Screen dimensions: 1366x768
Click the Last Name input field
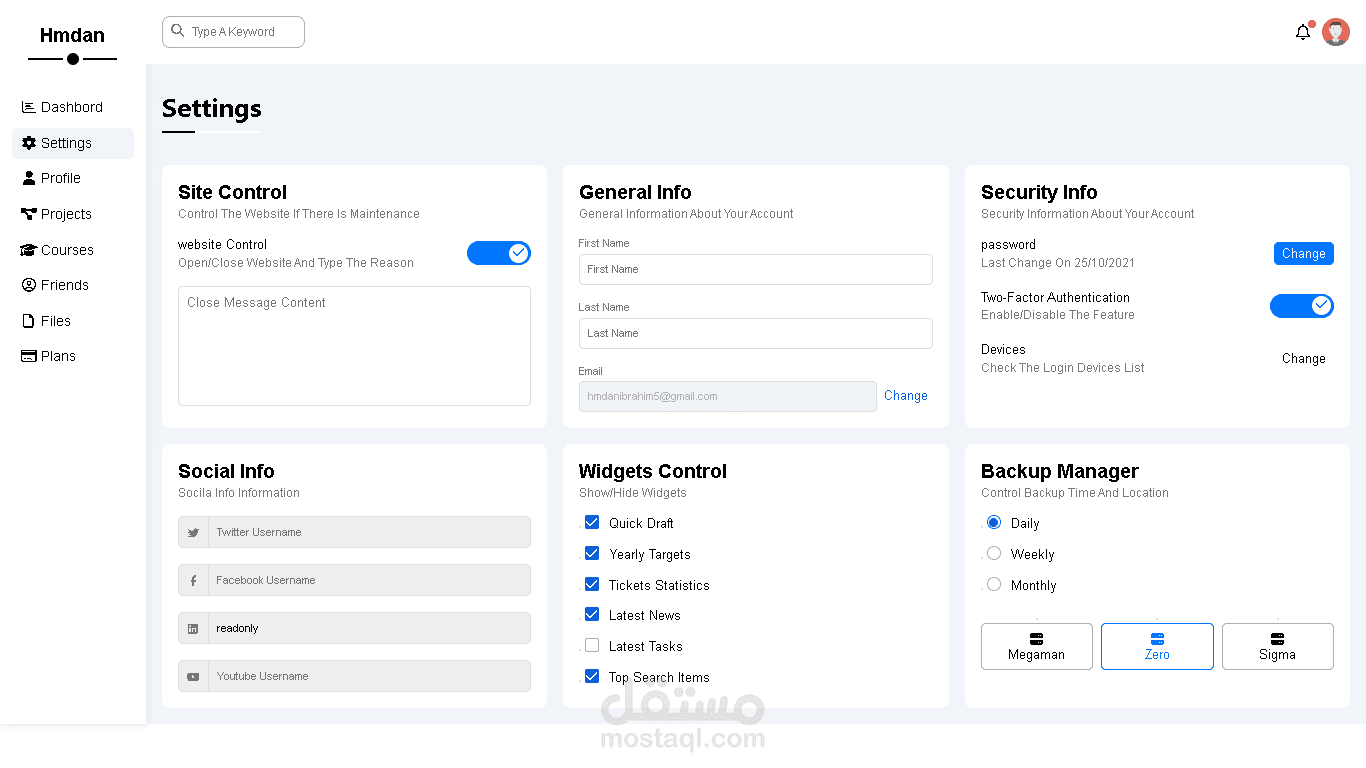(756, 333)
